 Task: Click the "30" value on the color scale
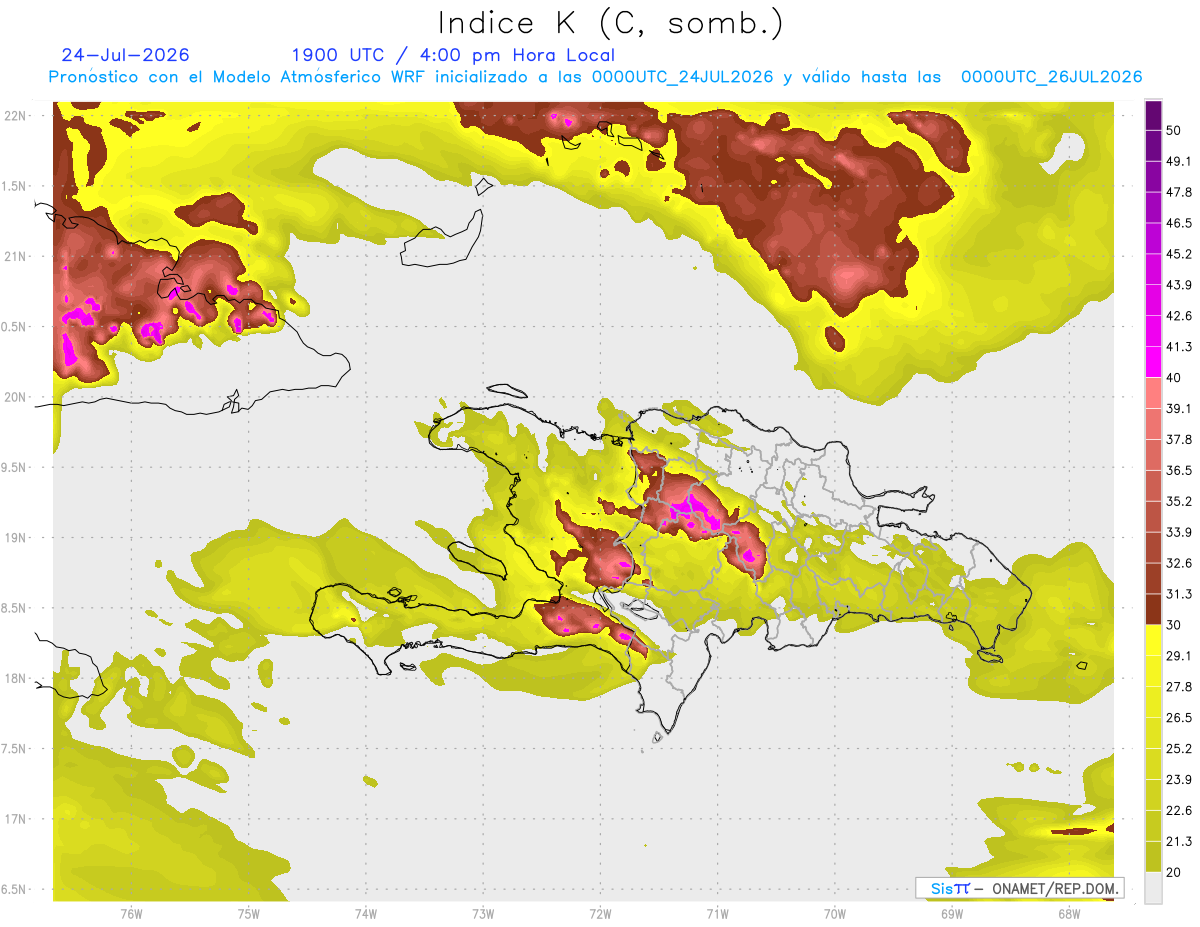click(1174, 625)
